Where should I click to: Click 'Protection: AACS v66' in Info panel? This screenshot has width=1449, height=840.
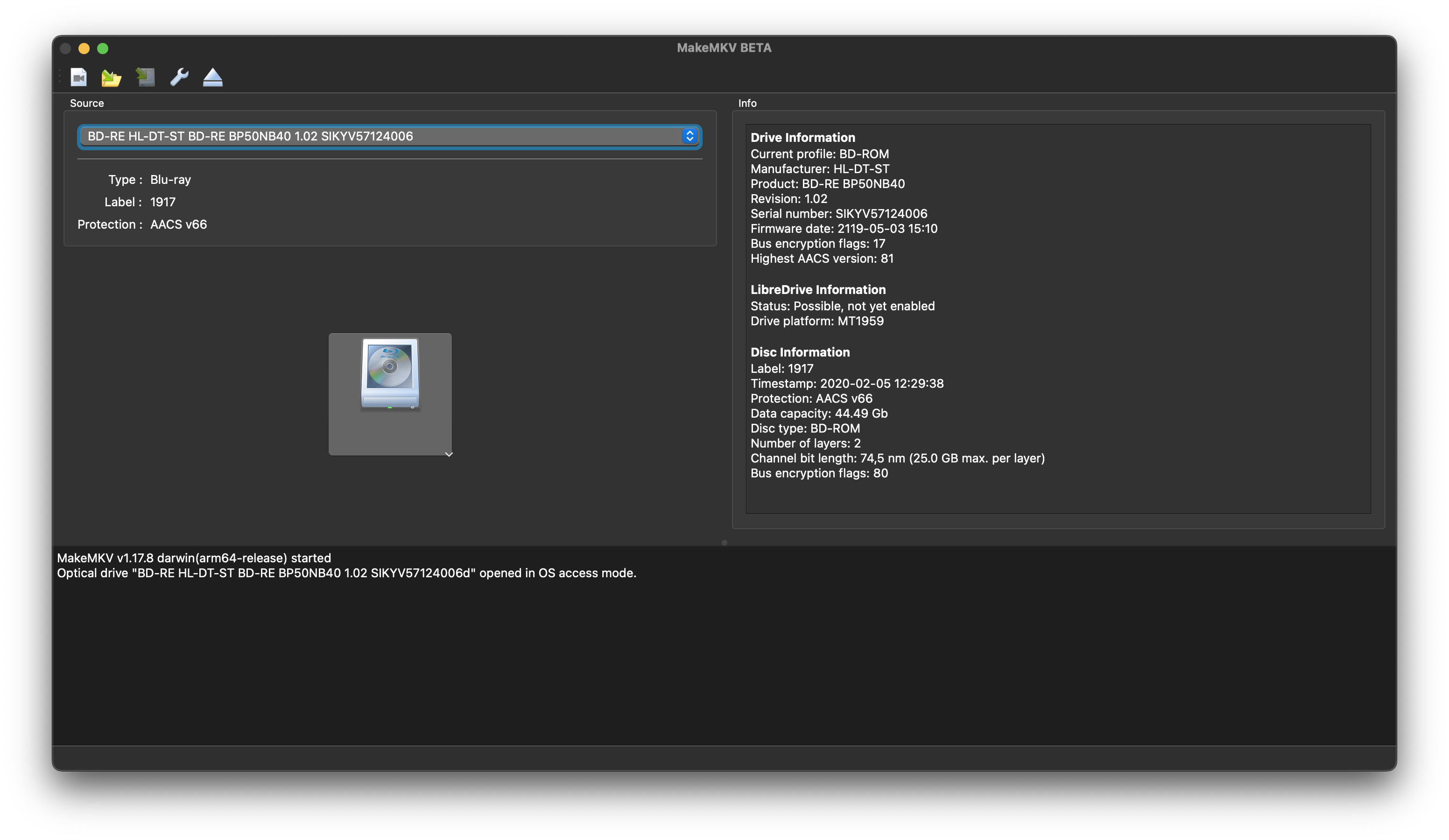pos(811,399)
